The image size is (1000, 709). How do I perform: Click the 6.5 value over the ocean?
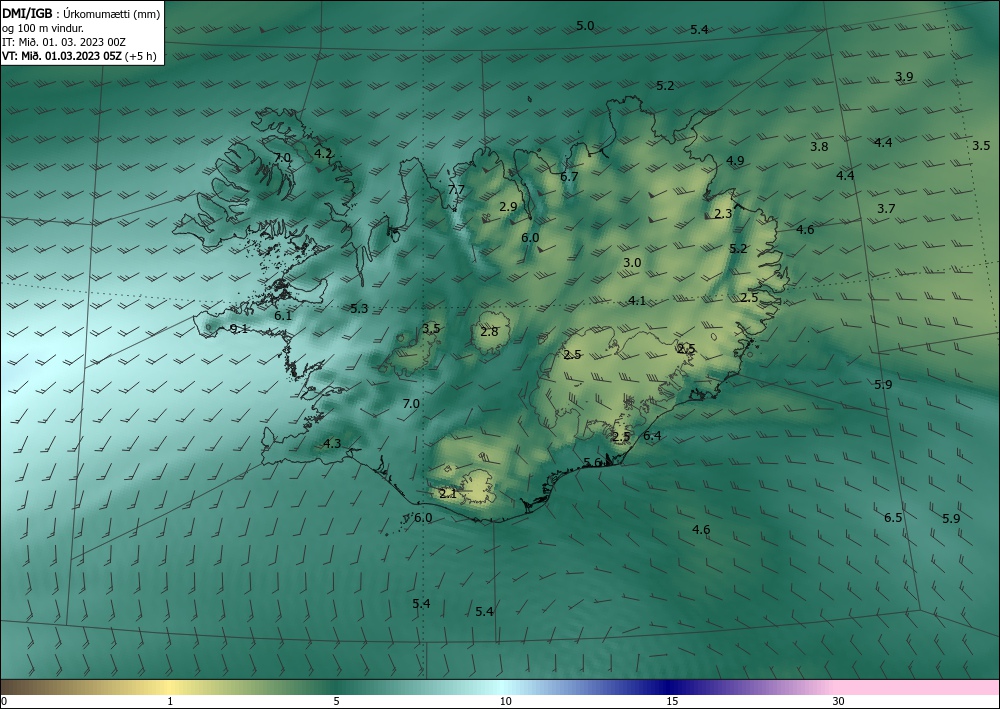tap(893, 518)
